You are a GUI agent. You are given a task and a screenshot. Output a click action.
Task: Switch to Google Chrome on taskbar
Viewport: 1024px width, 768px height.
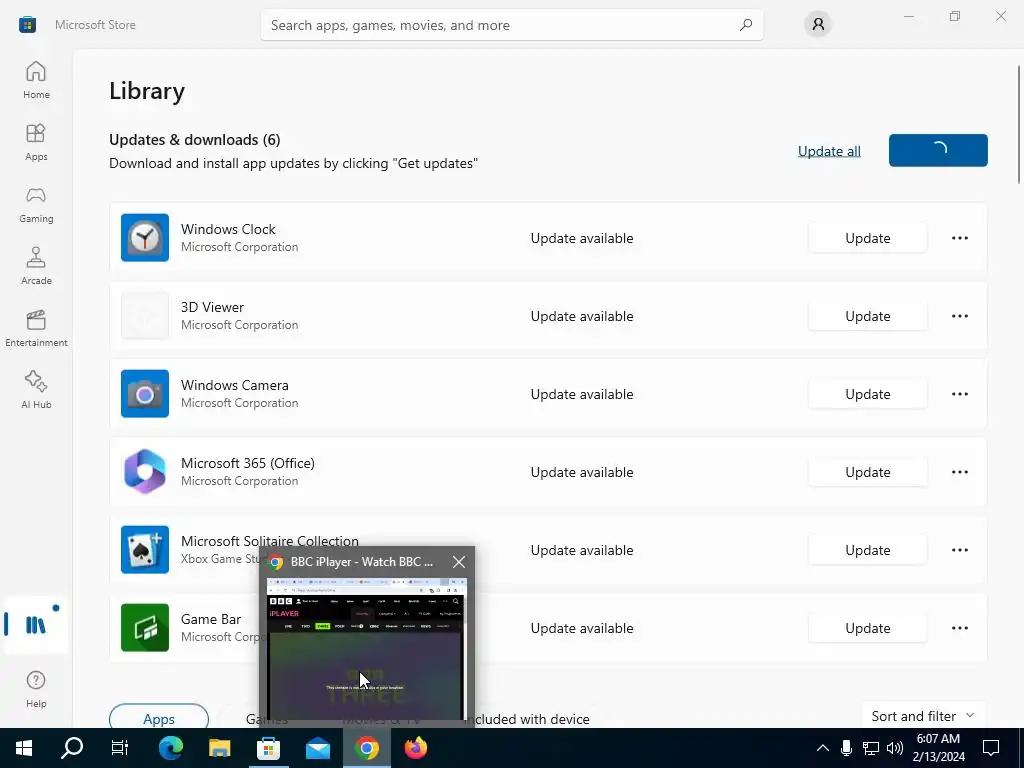367,748
